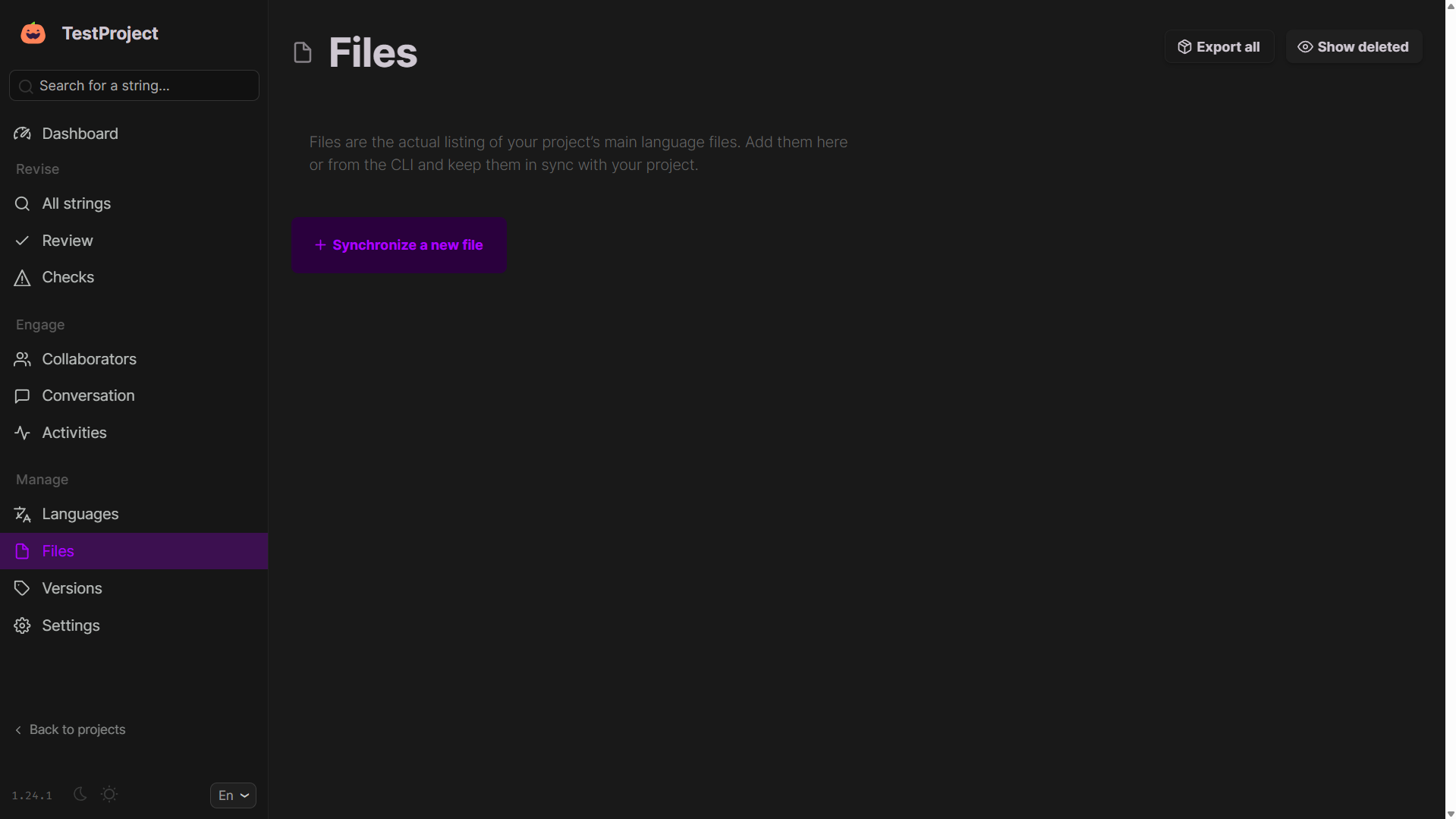Click the All strings magnifier icon

click(x=22, y=204)
